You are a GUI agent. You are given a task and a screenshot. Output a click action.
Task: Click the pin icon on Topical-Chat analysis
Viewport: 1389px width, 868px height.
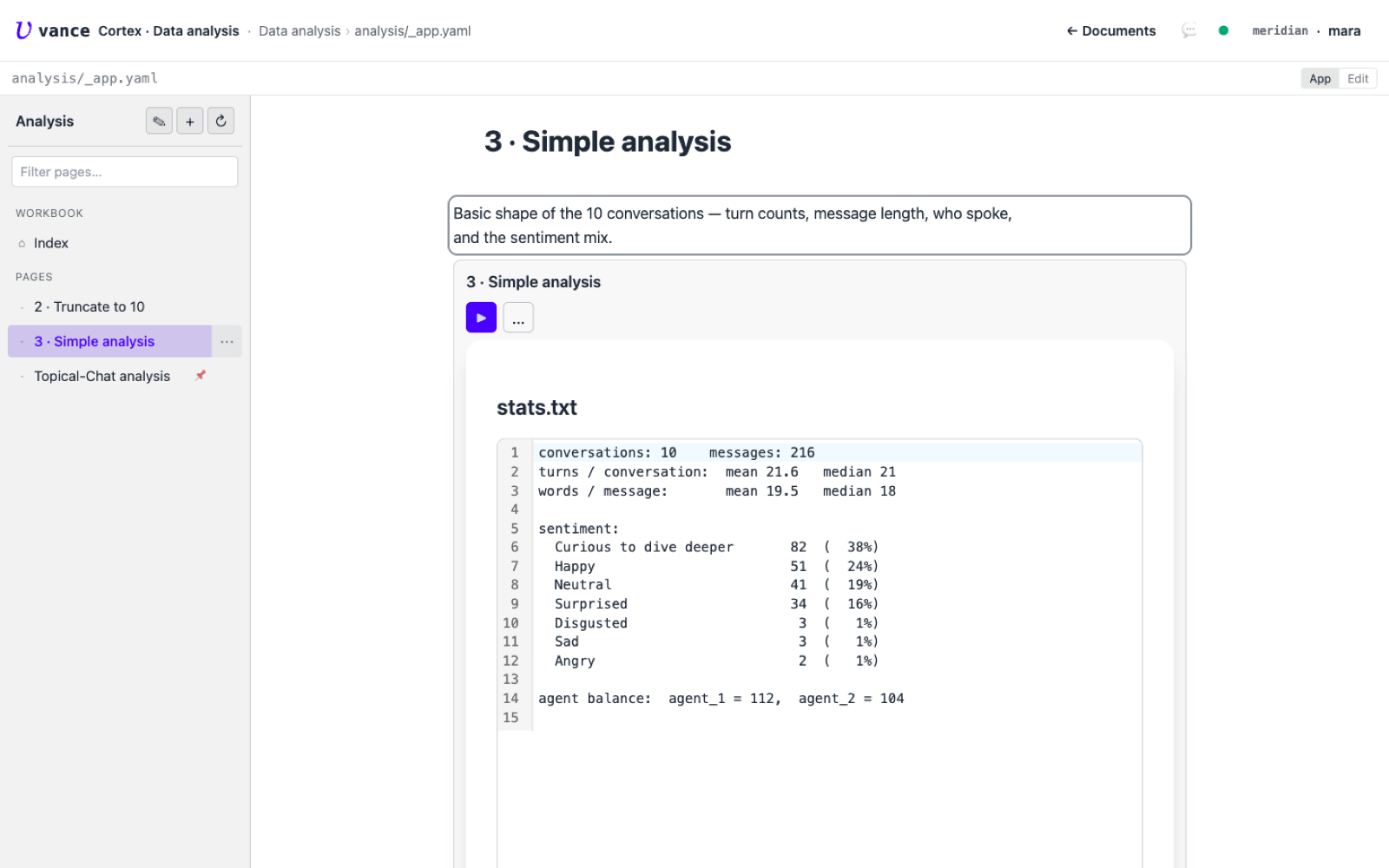(x=201, y=375)
